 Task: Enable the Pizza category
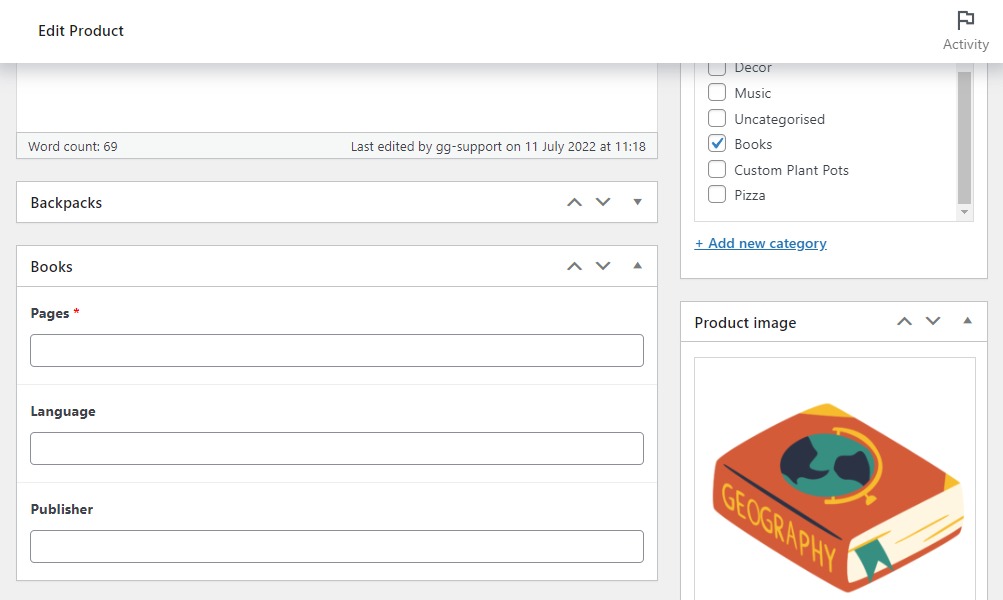click(717, 195)
